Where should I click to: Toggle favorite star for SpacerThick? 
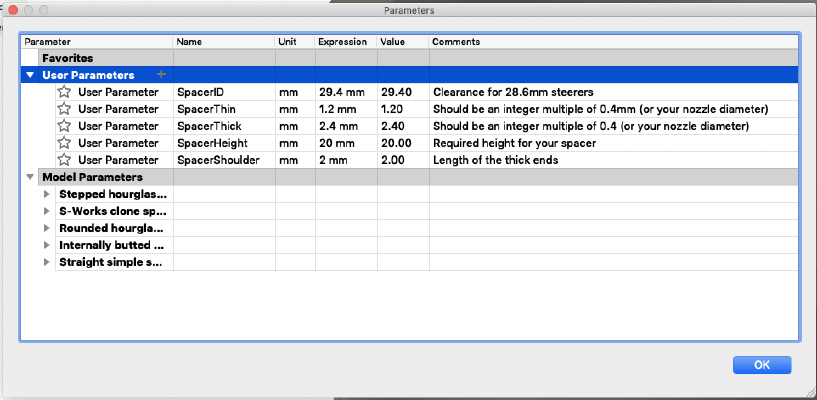point(64,126)
